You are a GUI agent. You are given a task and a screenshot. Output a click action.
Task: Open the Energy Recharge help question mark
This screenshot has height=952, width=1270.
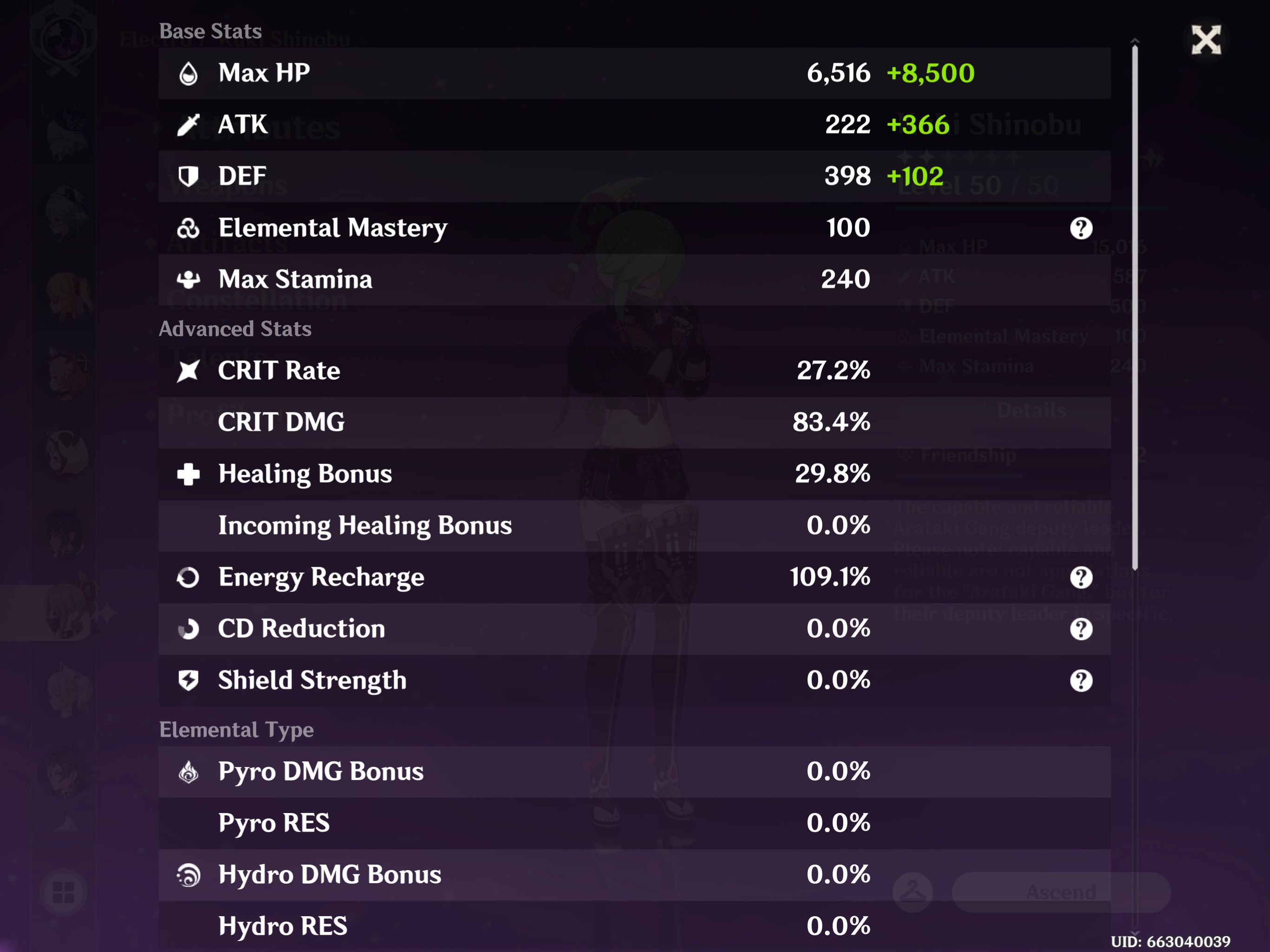coord(1080,577)
